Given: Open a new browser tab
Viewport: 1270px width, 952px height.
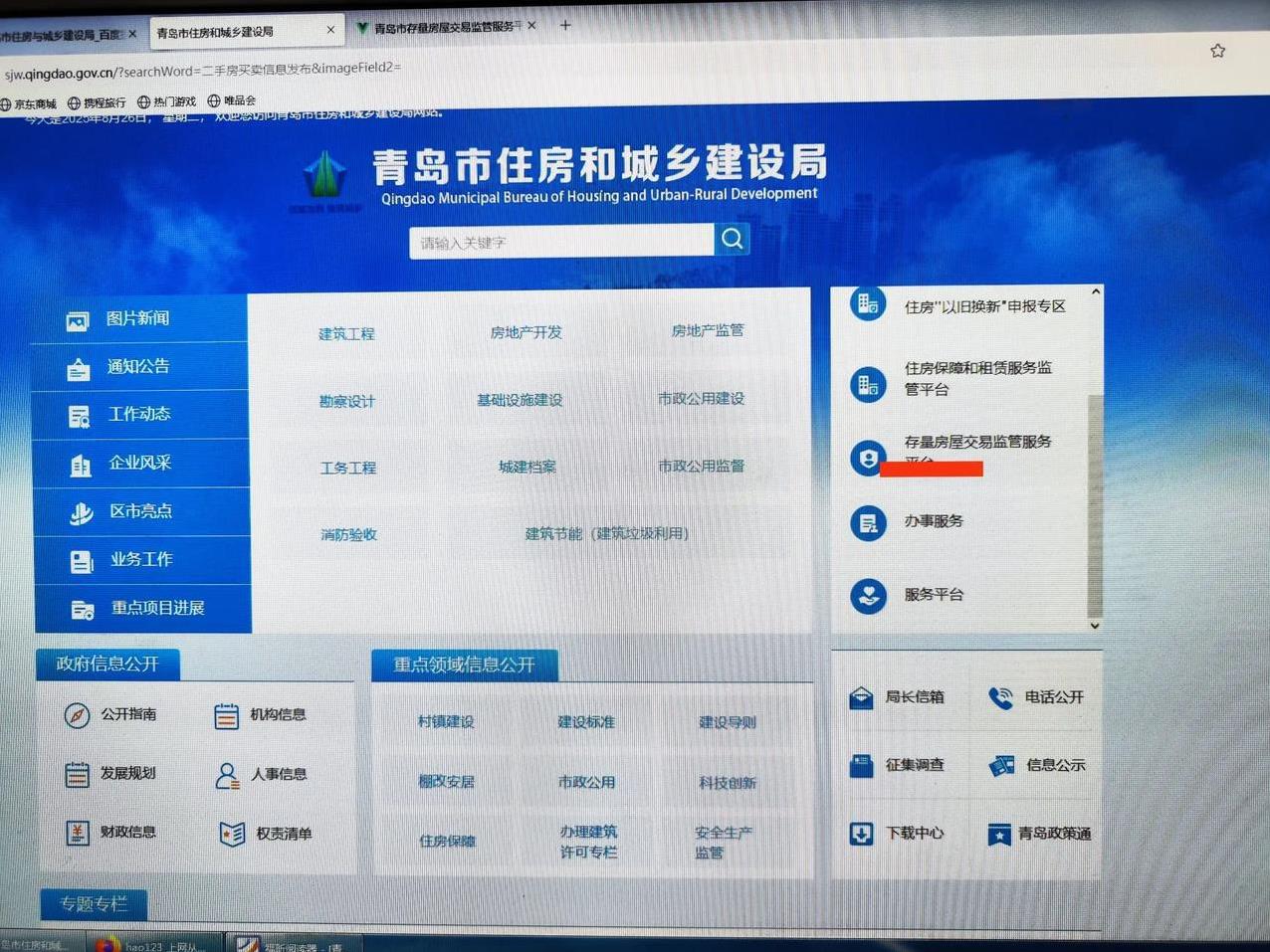Looking at the screenshot, I should (565, 25).
